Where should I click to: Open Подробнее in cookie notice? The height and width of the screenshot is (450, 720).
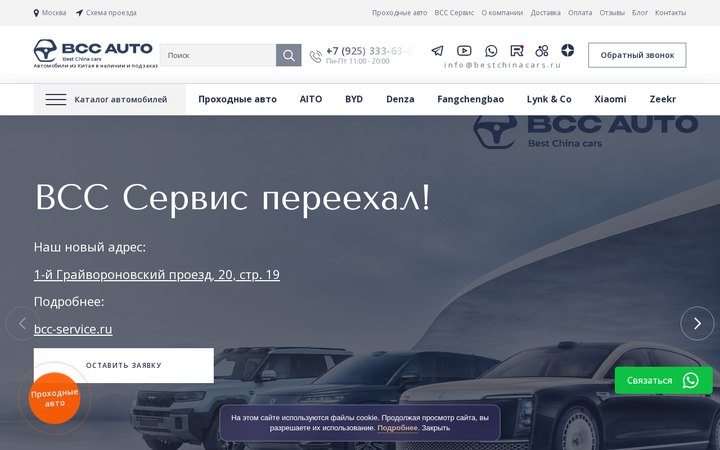click(x=397, y=428)
